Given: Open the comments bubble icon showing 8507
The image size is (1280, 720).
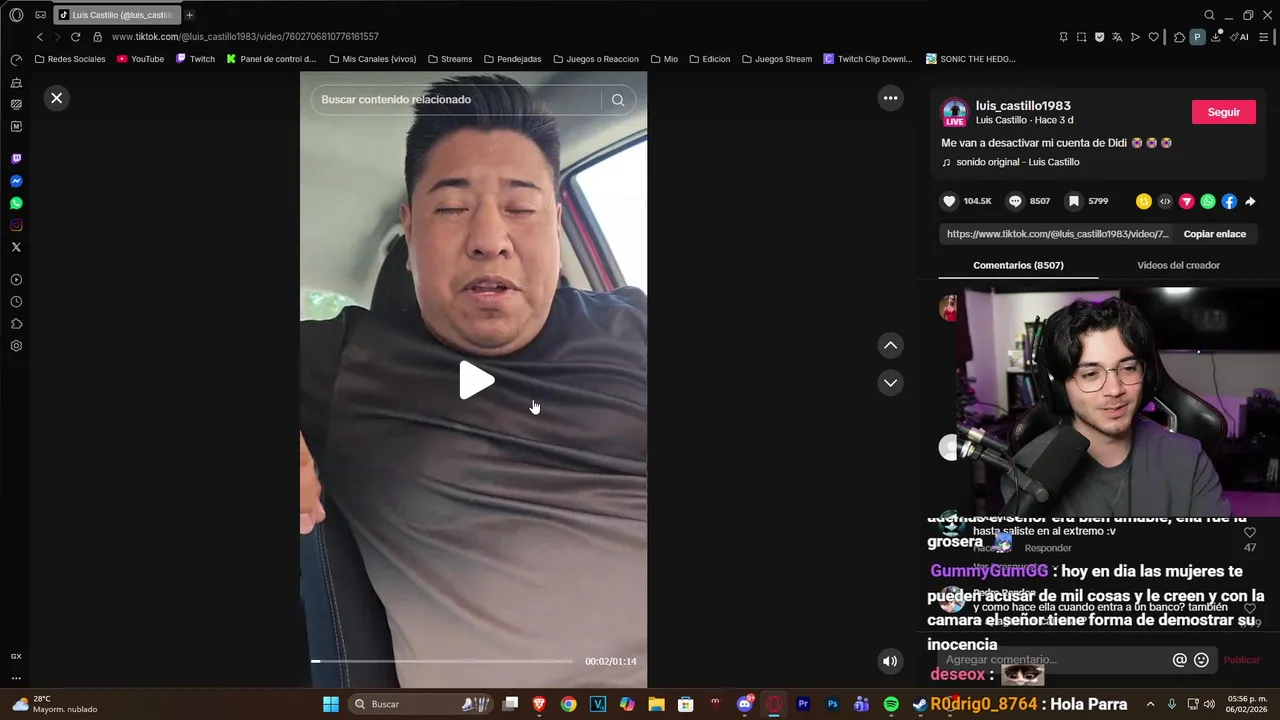Looking at the screenshot, I should pos(1015,201).
